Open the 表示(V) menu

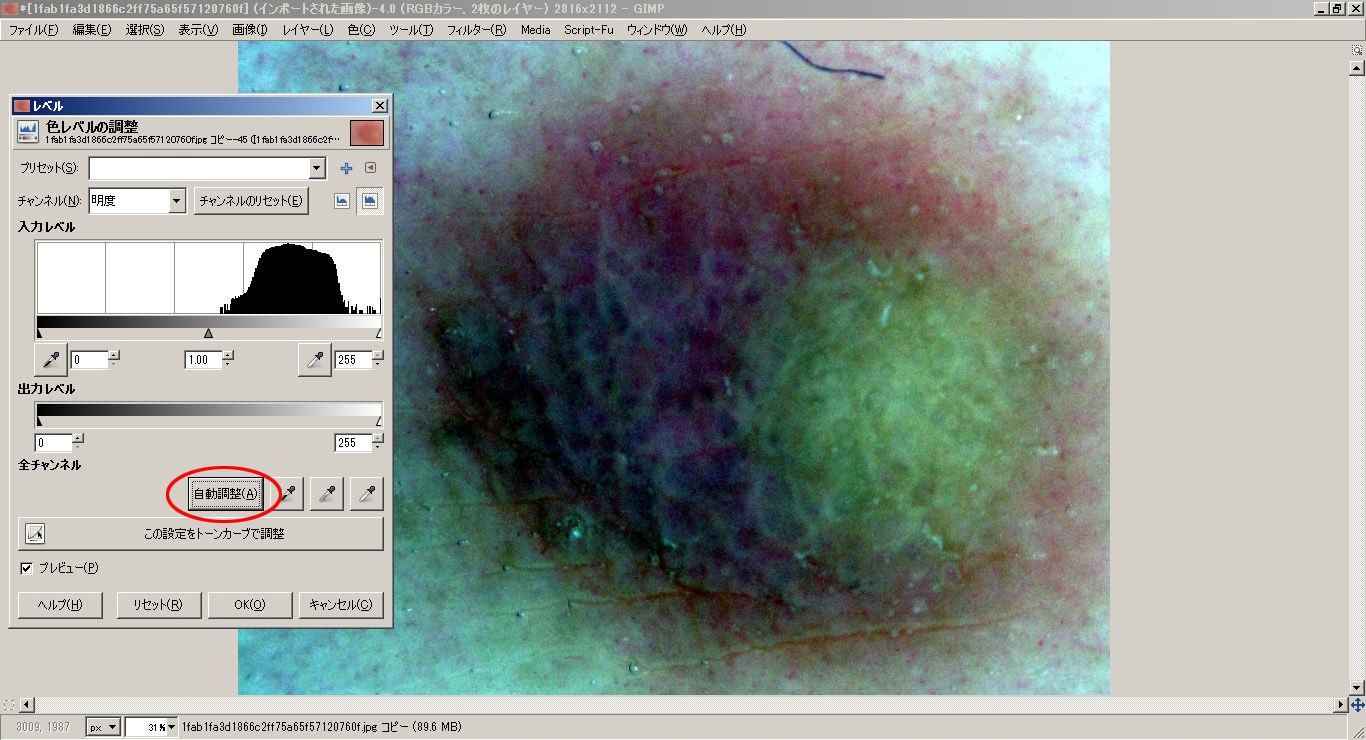pyautogui.click(x=198, y=30)
